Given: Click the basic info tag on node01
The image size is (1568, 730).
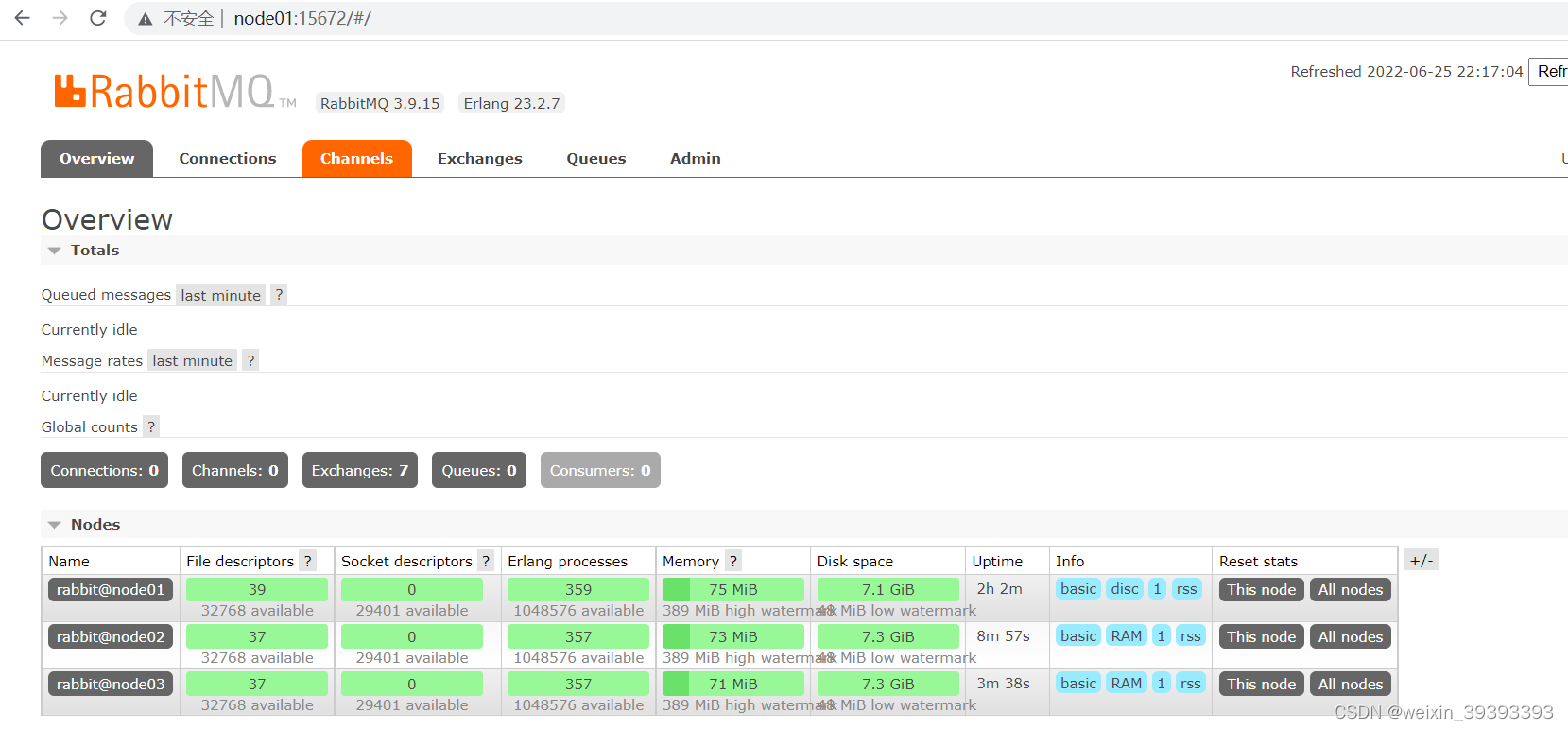Looking at the screenshot, I should pyautogui.click(x=1078, y=589).
